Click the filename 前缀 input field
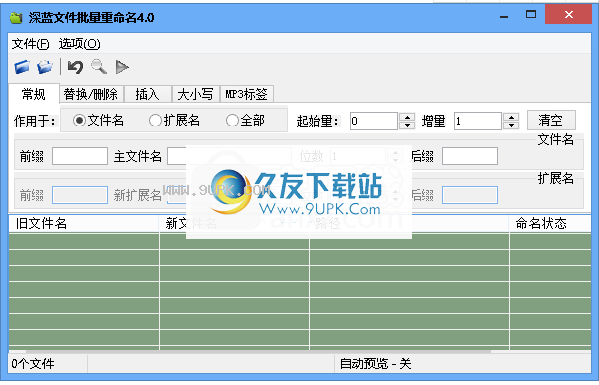The width and height of the screenshot is (599, 385). coord(79,156)
